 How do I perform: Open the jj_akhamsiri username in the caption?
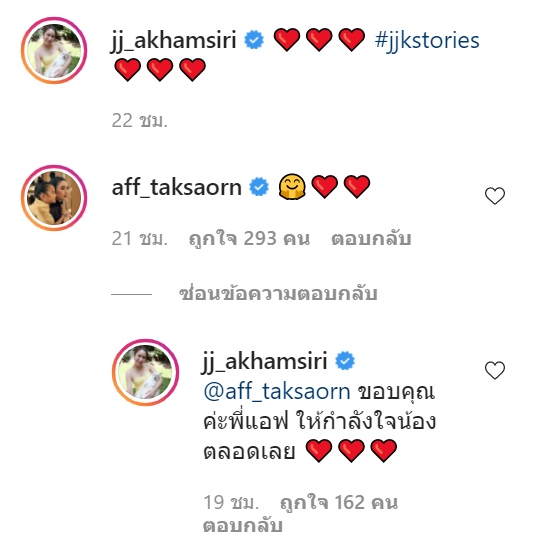tap(174, 40)
